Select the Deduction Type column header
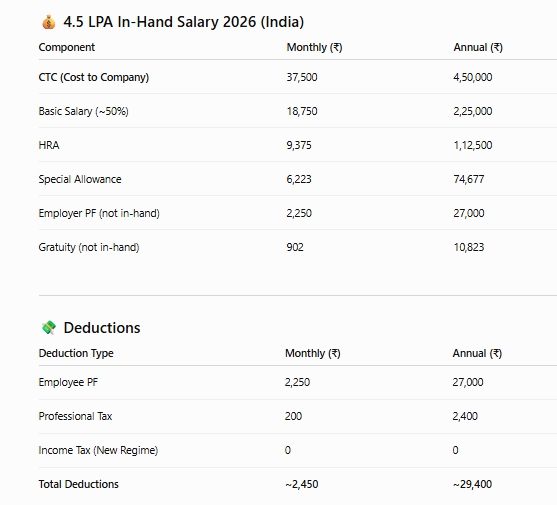The height and width of the screenshot is (505, 557). tap(76, 353)
